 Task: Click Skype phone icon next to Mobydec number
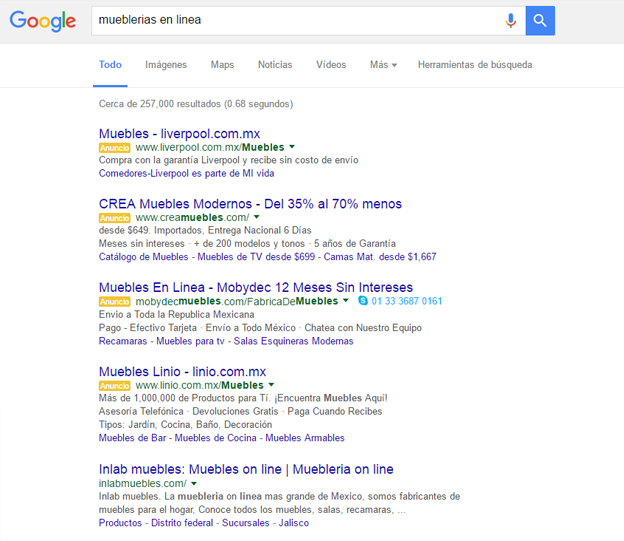tap(363, 301)
